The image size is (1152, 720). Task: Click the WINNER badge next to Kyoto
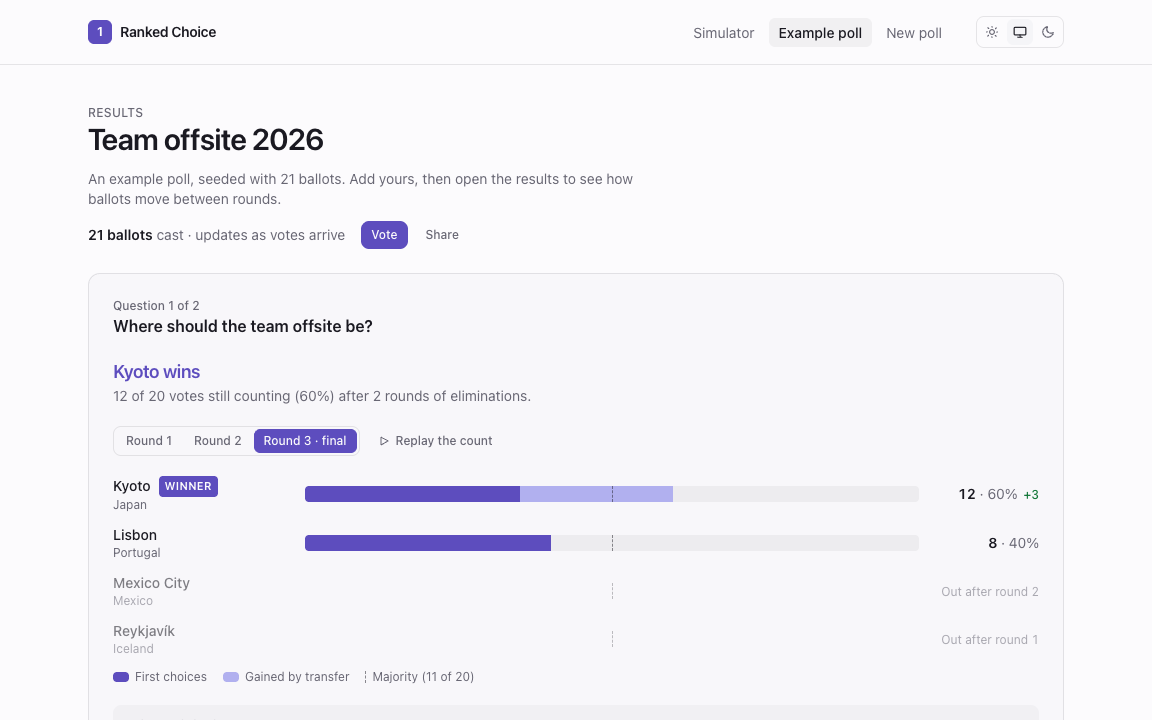click(x=188, y=486)
